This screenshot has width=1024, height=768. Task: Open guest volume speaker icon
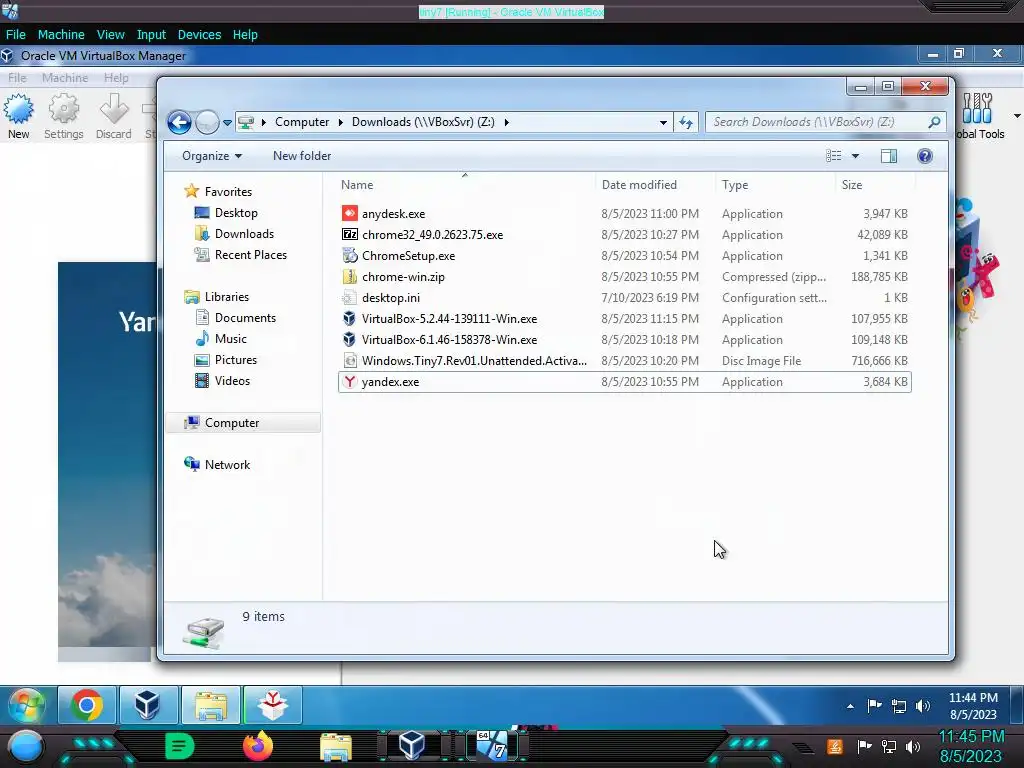coord(923,706)
